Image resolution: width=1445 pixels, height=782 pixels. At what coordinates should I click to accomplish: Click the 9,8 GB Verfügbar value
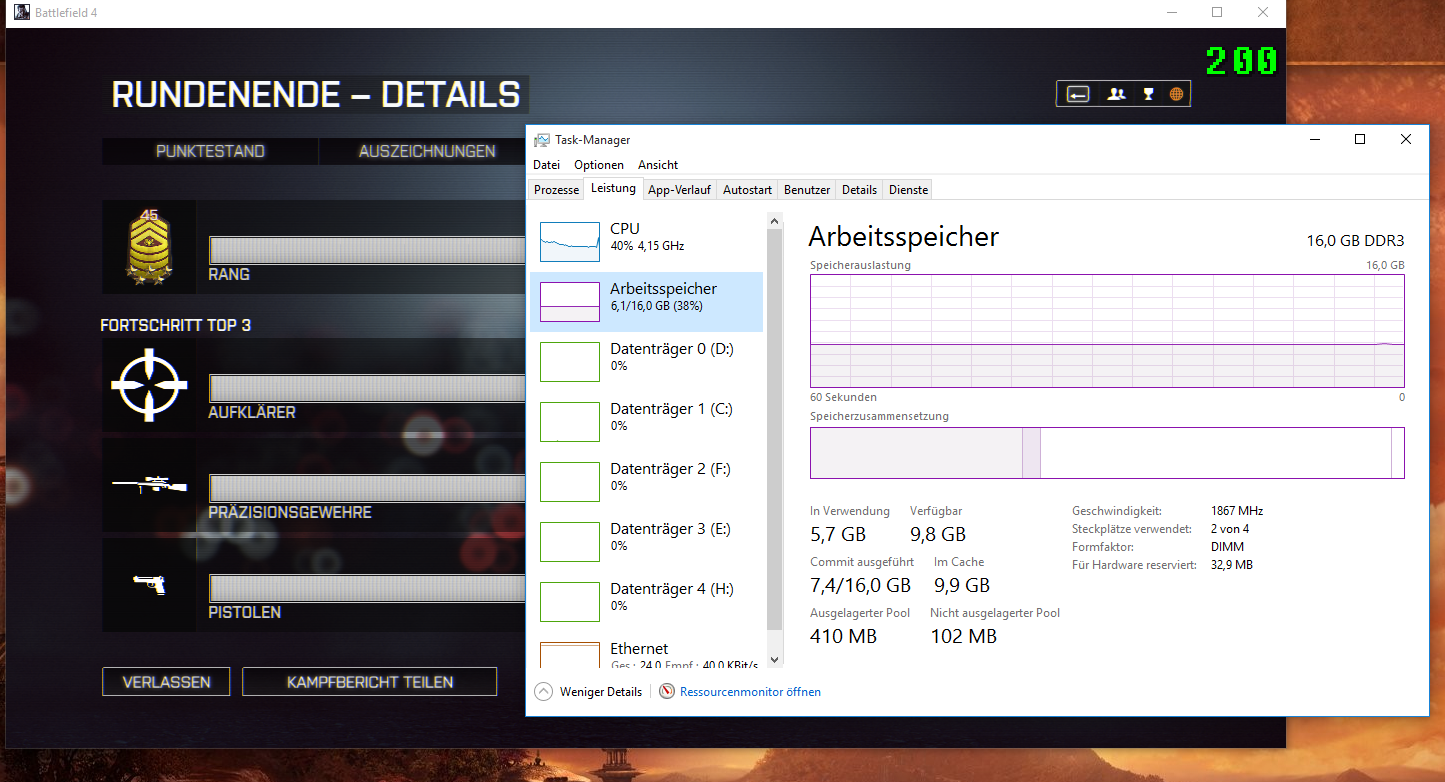point(938,534)
